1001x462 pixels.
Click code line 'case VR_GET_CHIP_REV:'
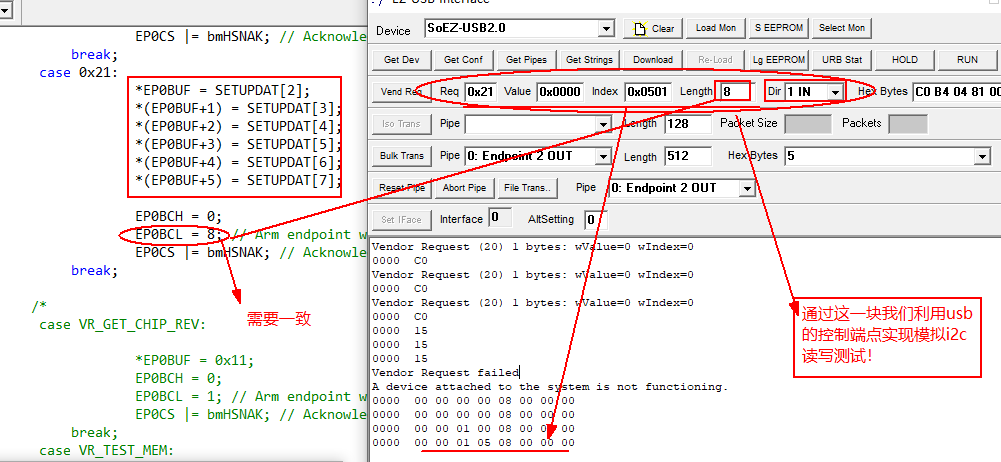pyautogui.click(x=123, y=325)
